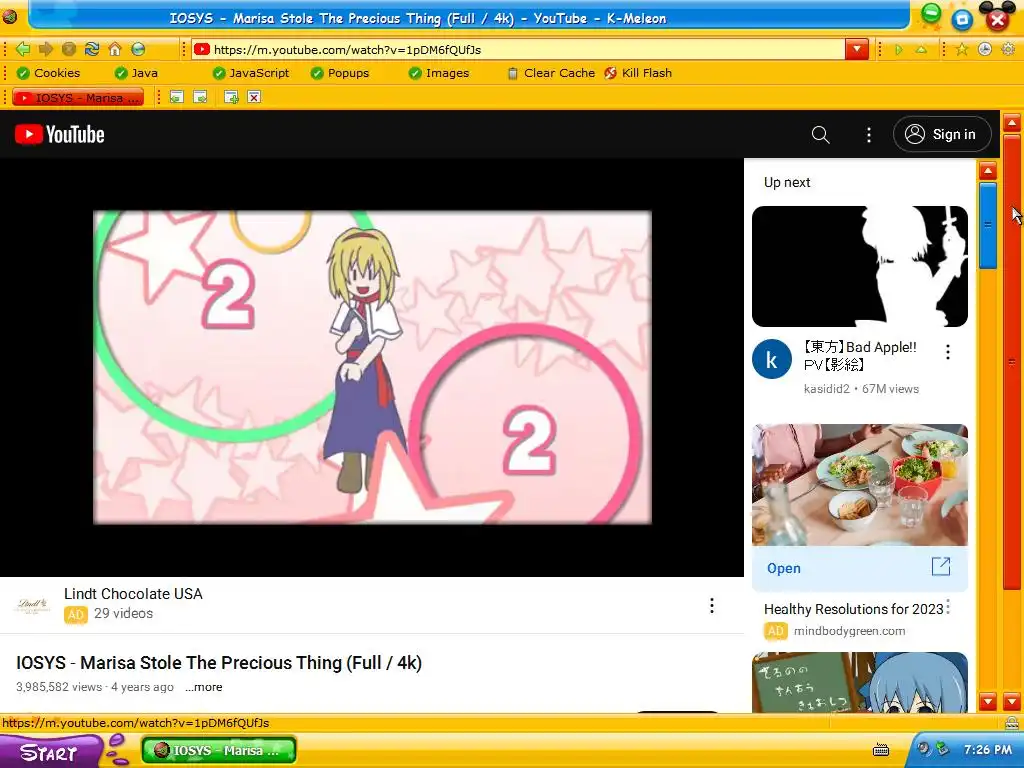Close the current tab with red X icon
The height and width of the screenshot is (768, 1024).
click(x=254, y=97)
